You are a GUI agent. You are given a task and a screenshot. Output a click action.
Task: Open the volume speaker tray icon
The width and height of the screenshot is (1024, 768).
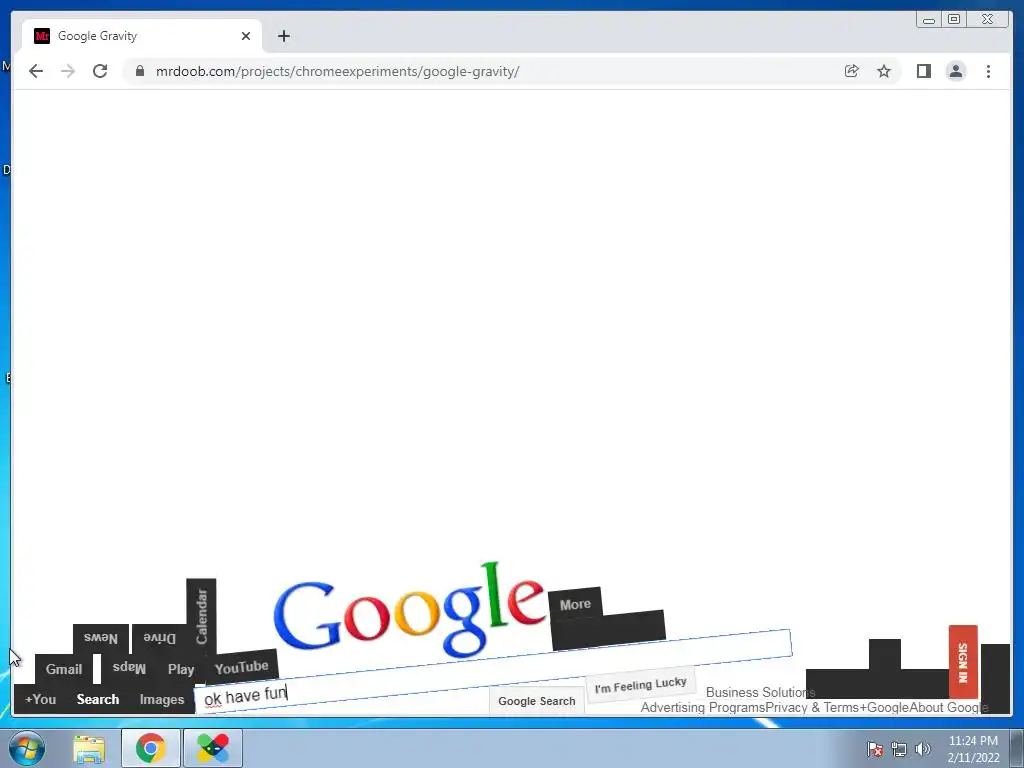tap(923, 749)
